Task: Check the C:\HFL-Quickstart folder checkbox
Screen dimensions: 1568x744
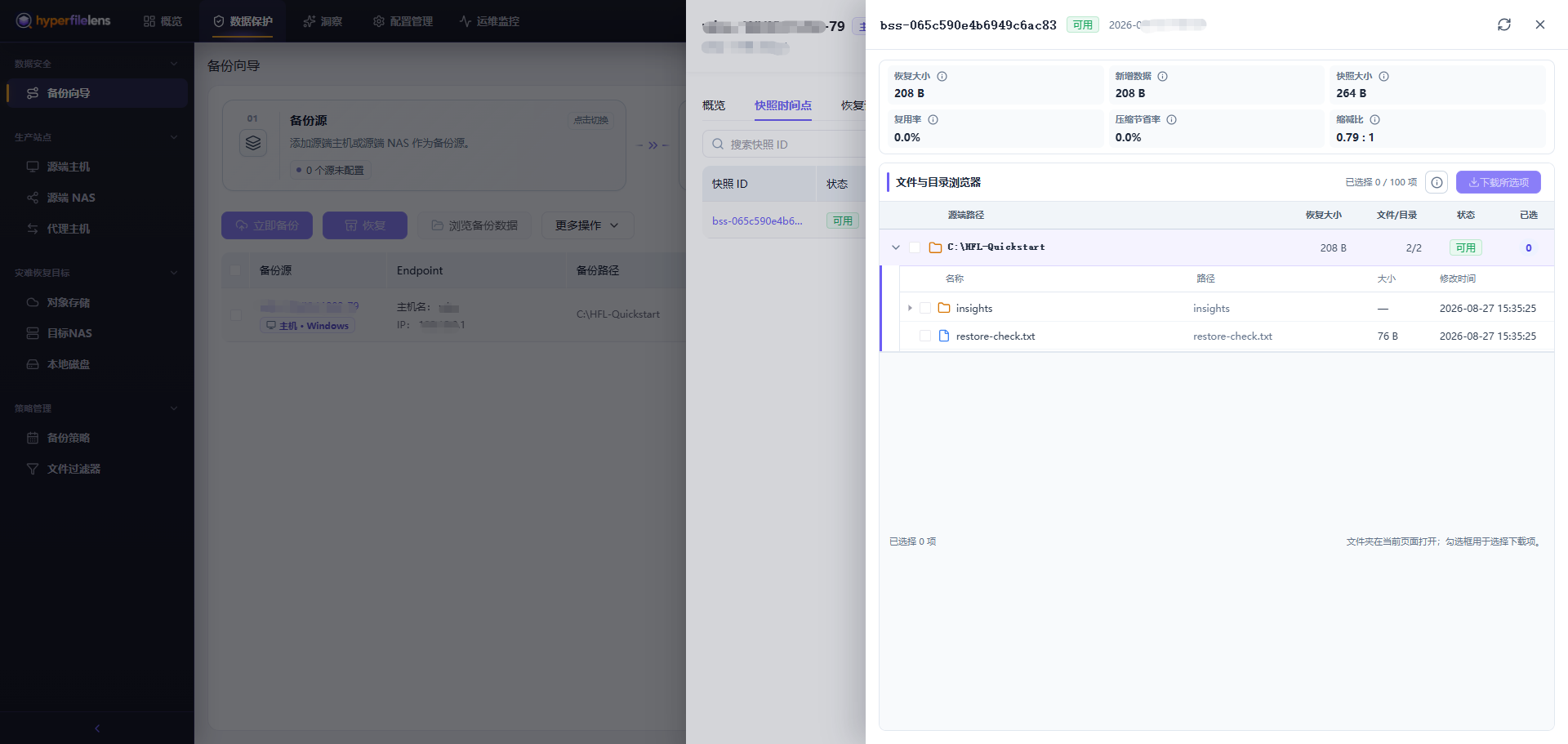Action: click(x=915, y=247)
